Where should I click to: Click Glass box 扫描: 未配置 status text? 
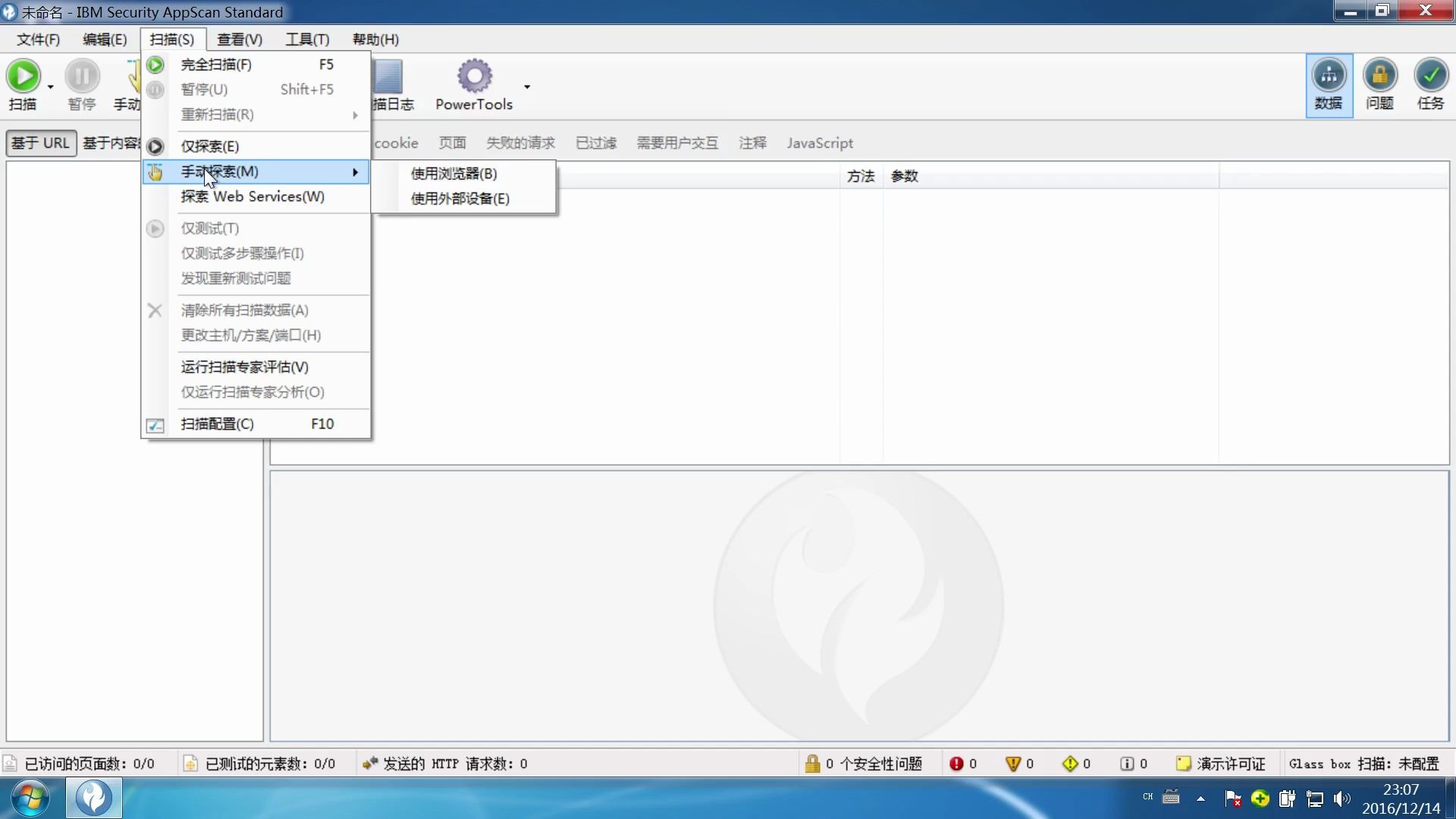point(1363,764)
